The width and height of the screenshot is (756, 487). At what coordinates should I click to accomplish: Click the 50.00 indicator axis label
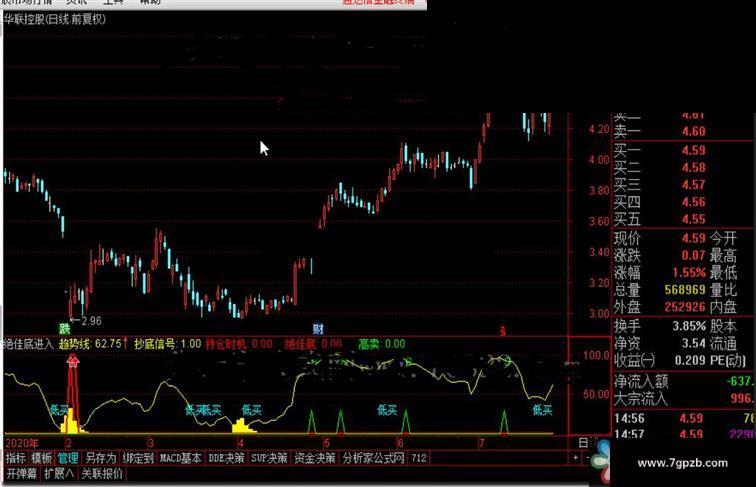596,394
